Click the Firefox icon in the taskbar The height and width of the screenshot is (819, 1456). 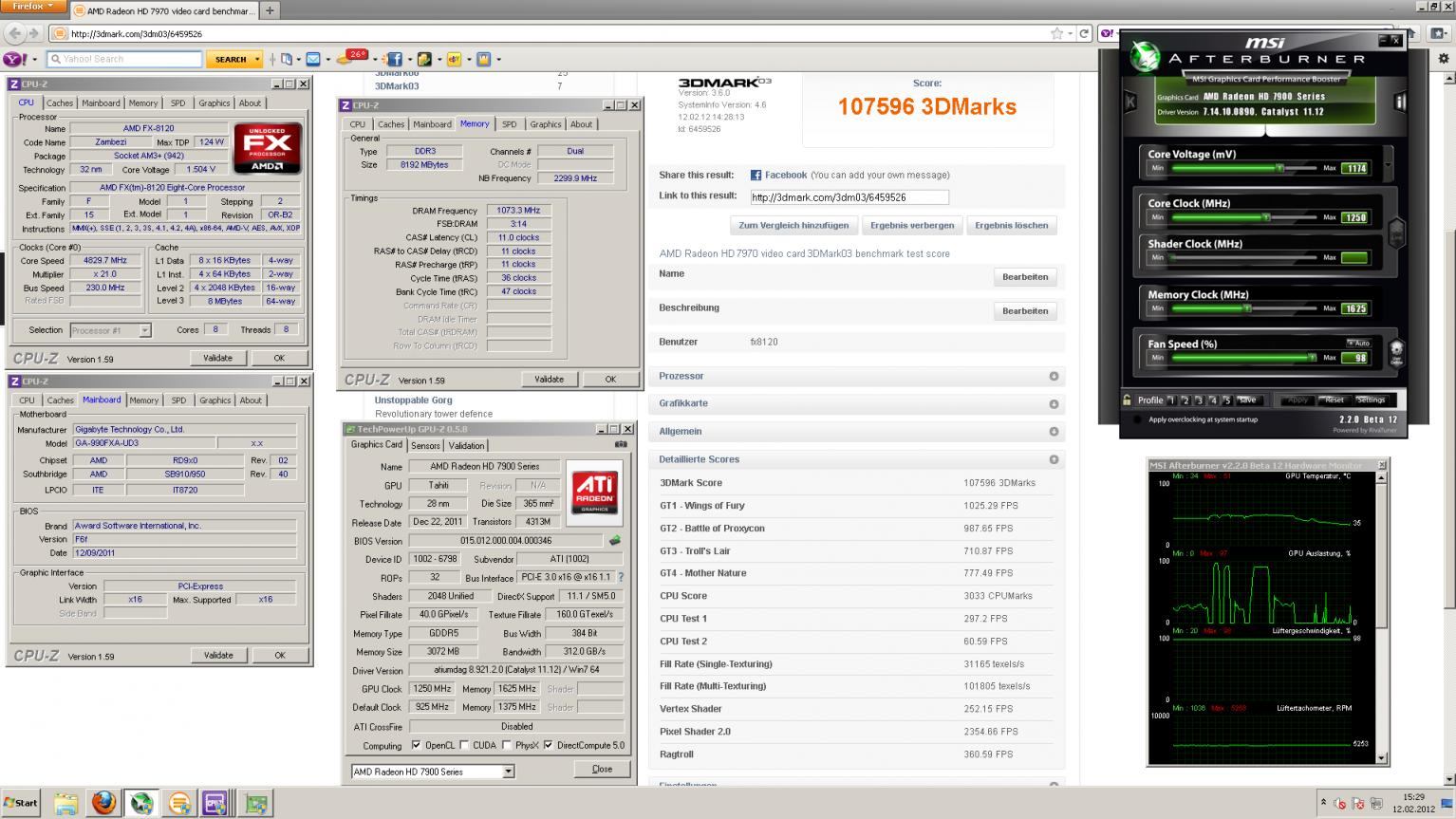coord(103,804)
